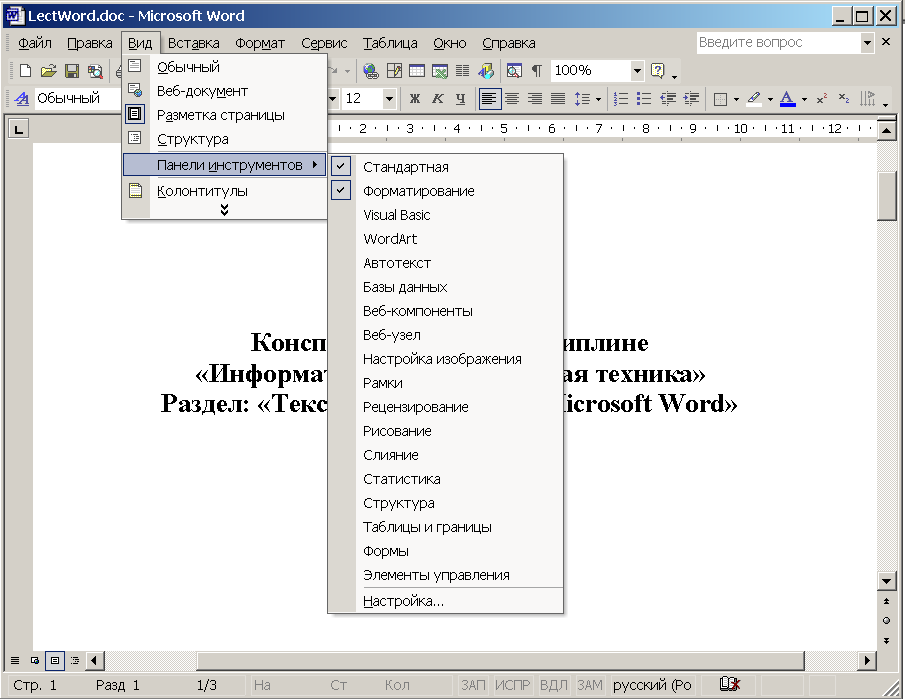Open the highlight color dropdown arrow

(x=770, y=99)
